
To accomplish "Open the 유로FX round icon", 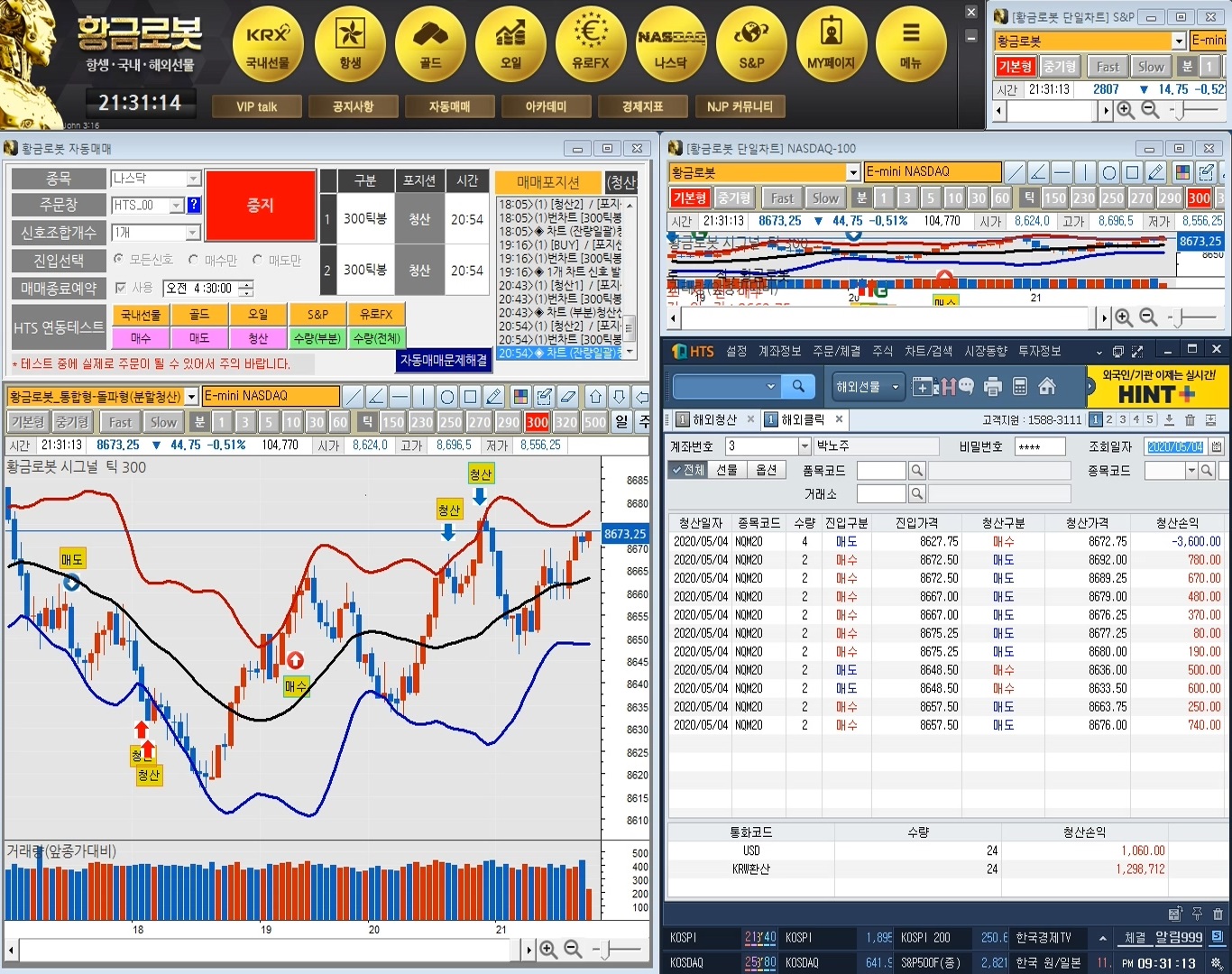I will [591, 43].
